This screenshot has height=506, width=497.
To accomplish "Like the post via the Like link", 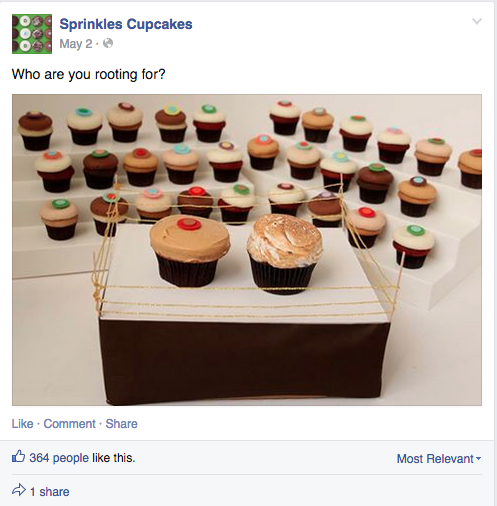I will (x=22, y=424).
